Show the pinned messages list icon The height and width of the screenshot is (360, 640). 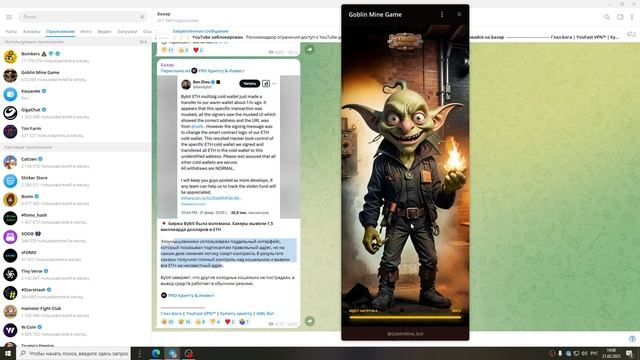click(x=631, y=35)
